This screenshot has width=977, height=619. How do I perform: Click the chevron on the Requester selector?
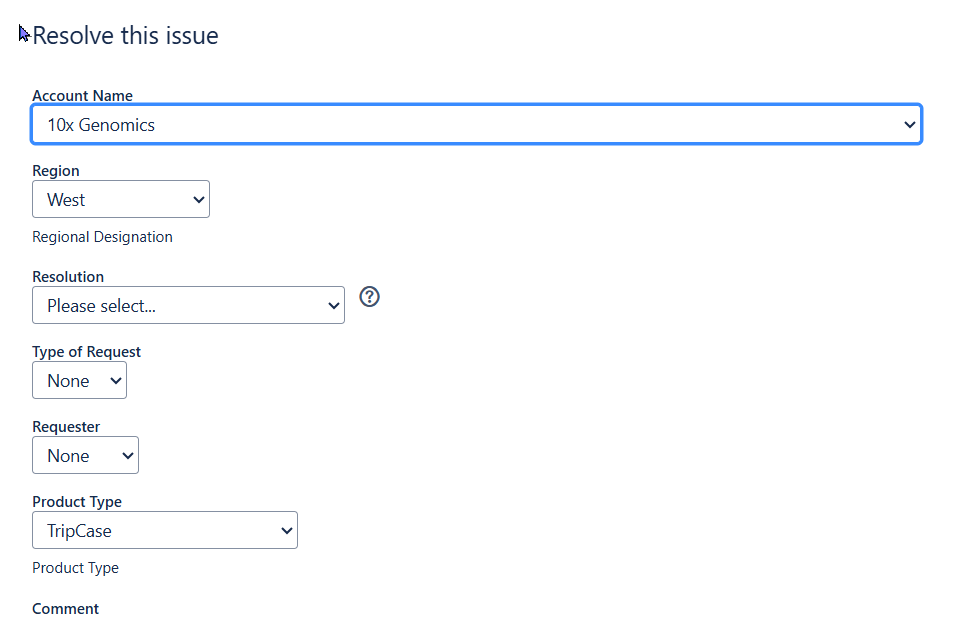pyautogui.click(x=126, y=455)
